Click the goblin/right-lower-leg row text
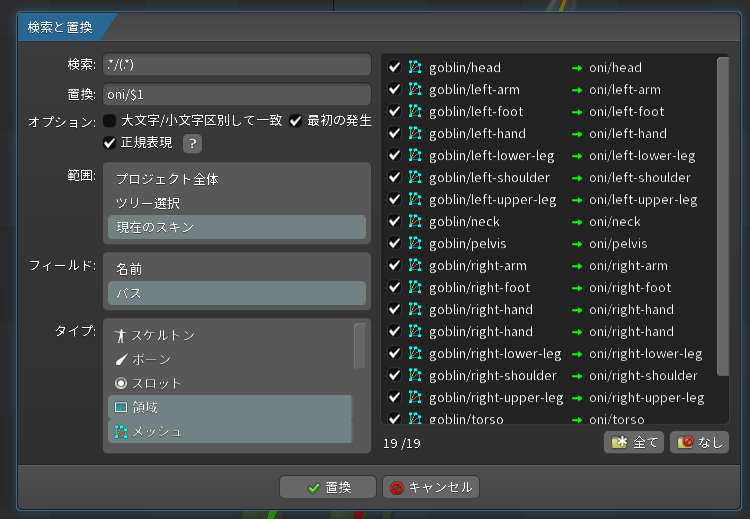This screenshot has height=519, width=750. point(495,353)
